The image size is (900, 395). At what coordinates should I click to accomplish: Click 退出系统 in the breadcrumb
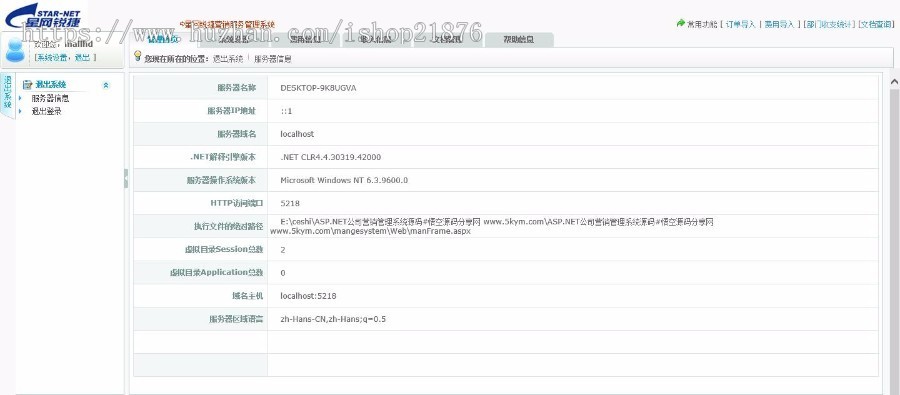pyautogui.click(x=228, y=59)
